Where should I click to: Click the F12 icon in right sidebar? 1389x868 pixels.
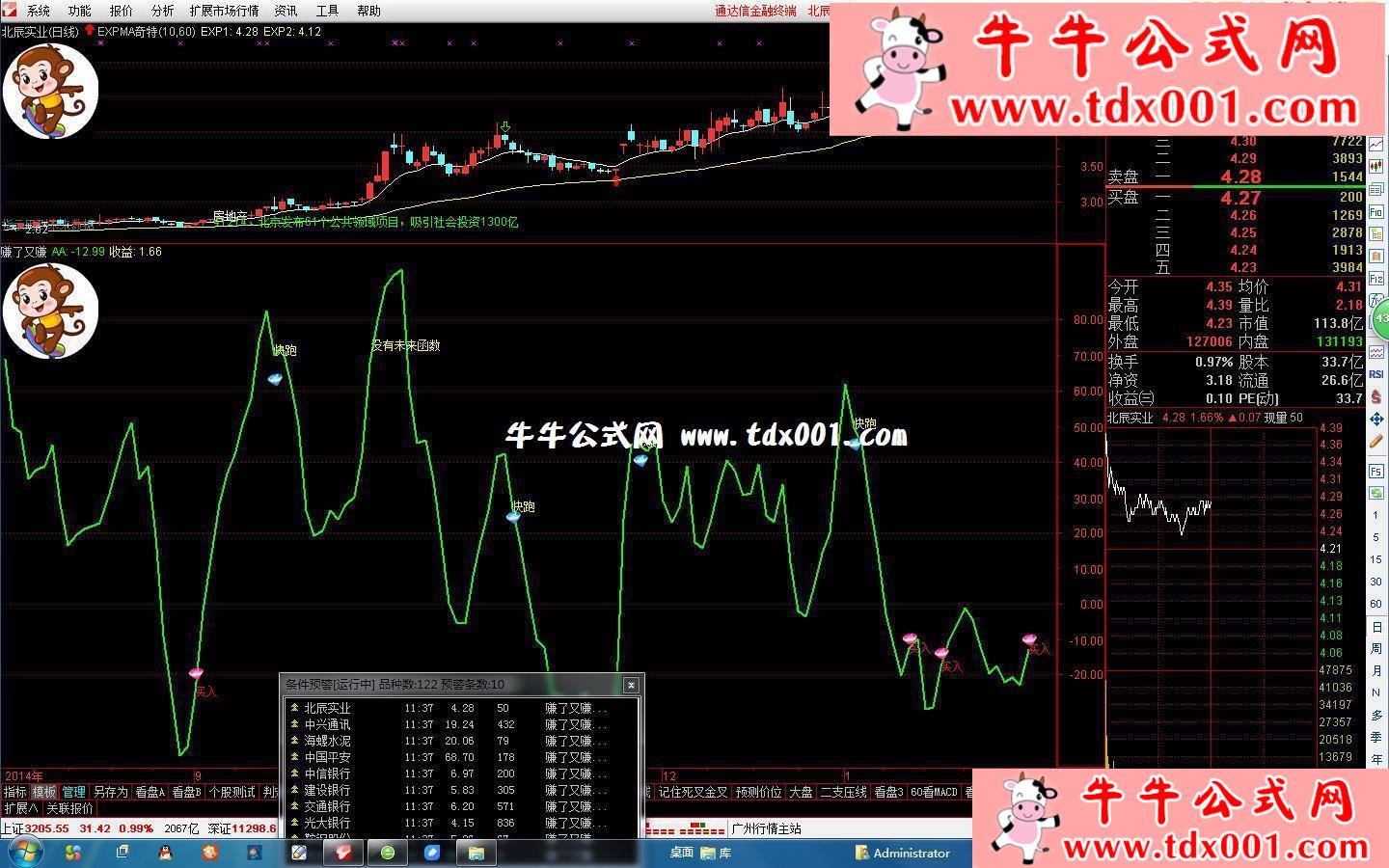1376,278
